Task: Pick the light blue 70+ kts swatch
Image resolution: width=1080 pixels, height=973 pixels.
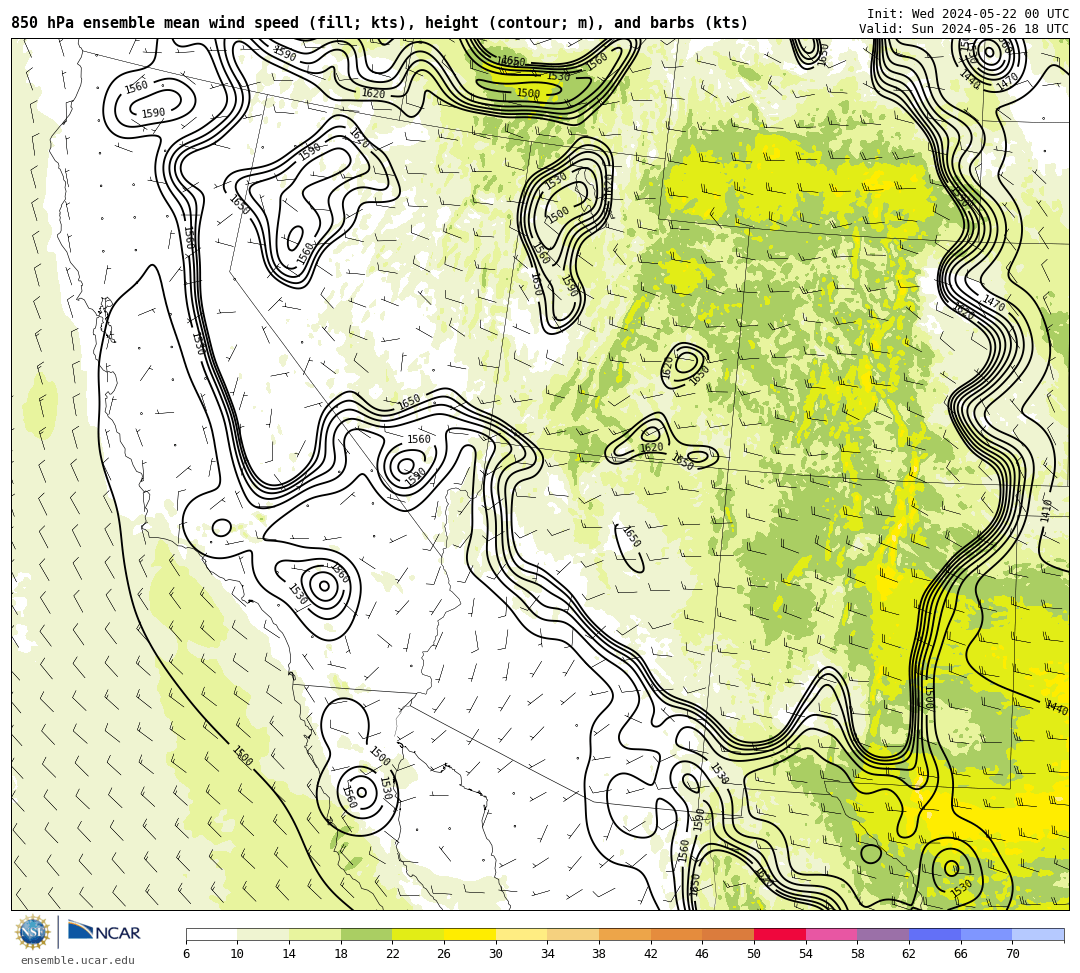Action: (x=1038, y=934)
